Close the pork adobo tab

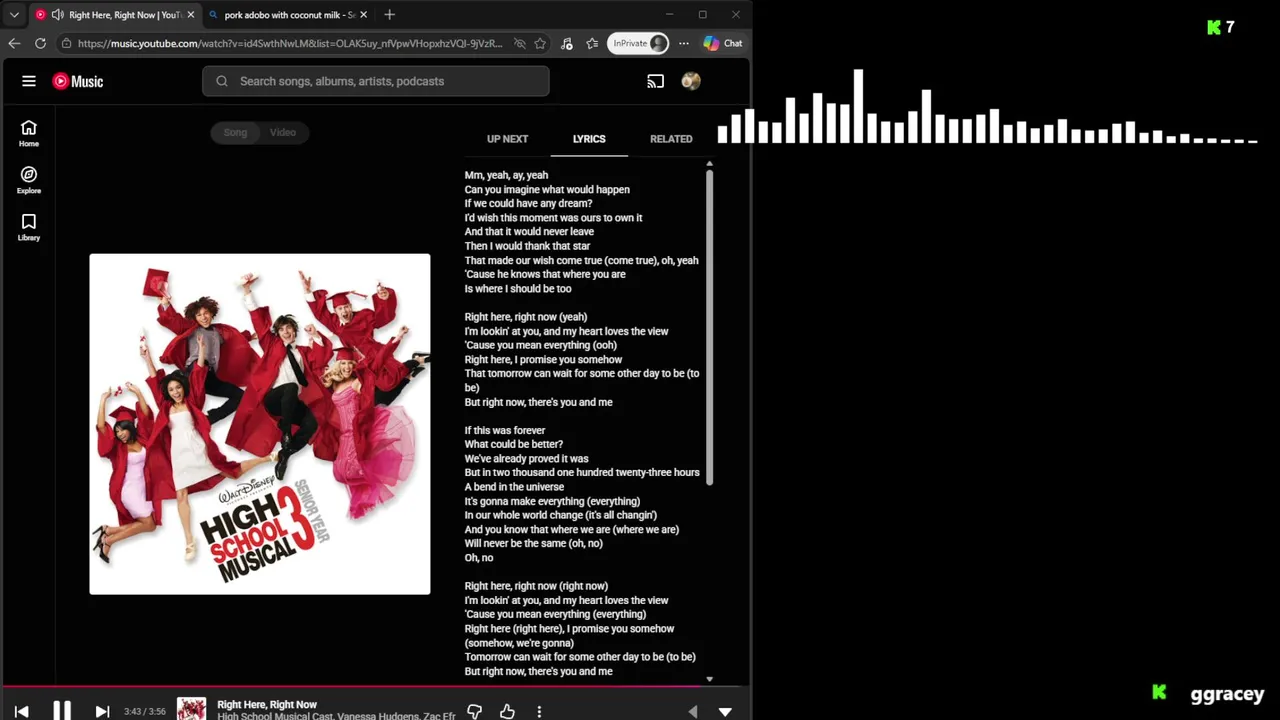(363, 15)
